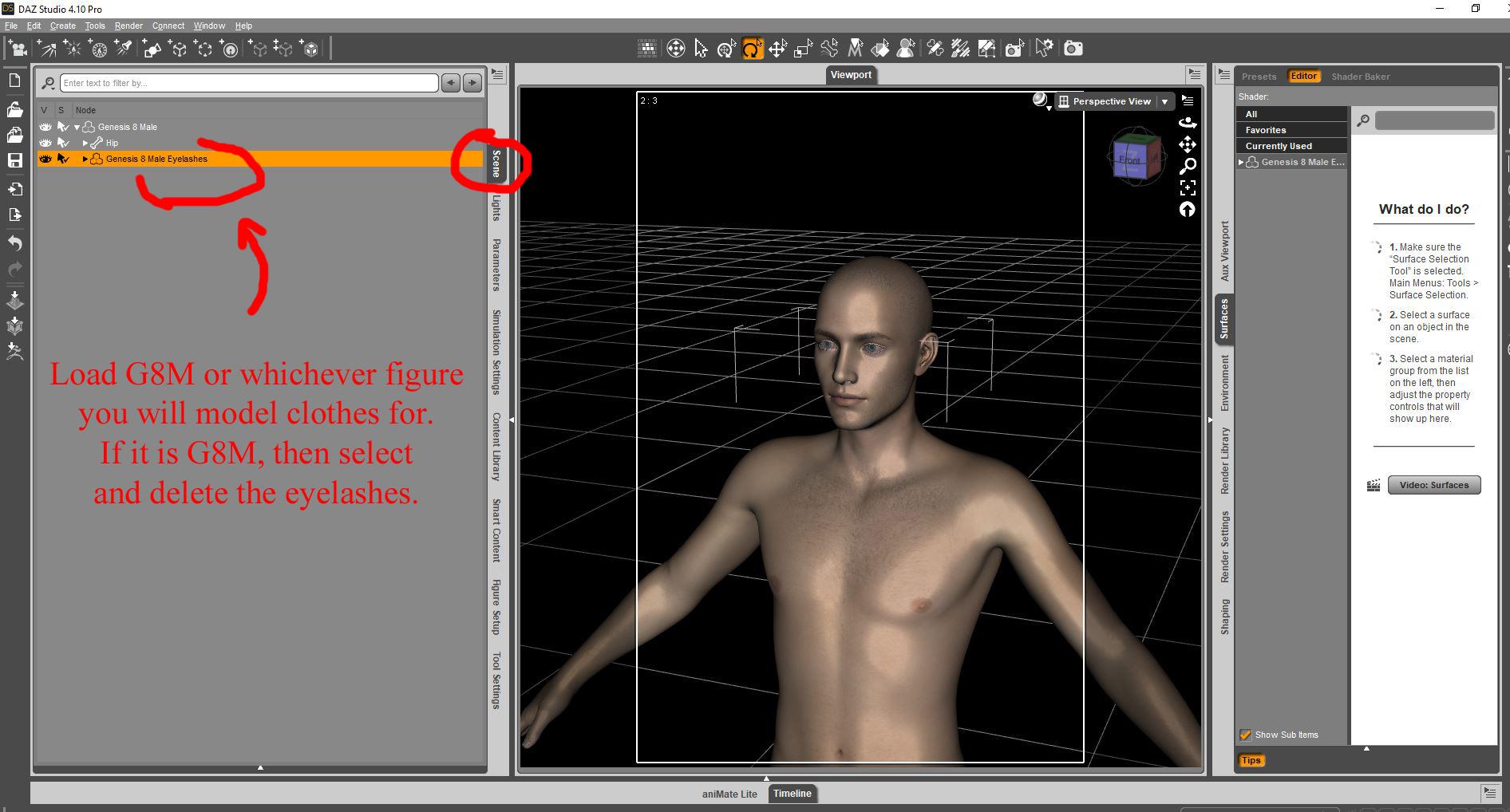Create a new null object
The height and width of the screenshot is (812, 1510).
(178, 49)
